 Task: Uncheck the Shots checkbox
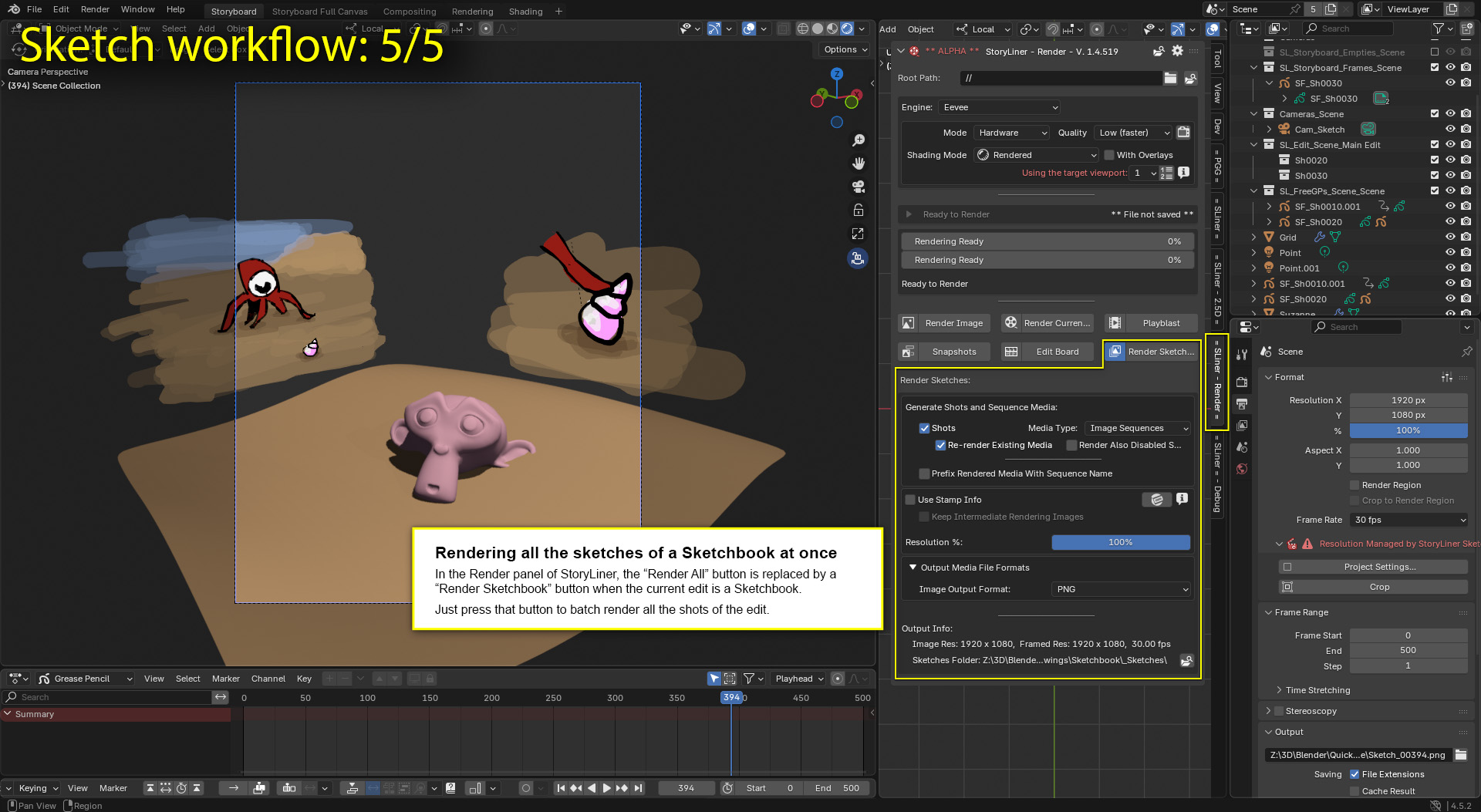924,428
